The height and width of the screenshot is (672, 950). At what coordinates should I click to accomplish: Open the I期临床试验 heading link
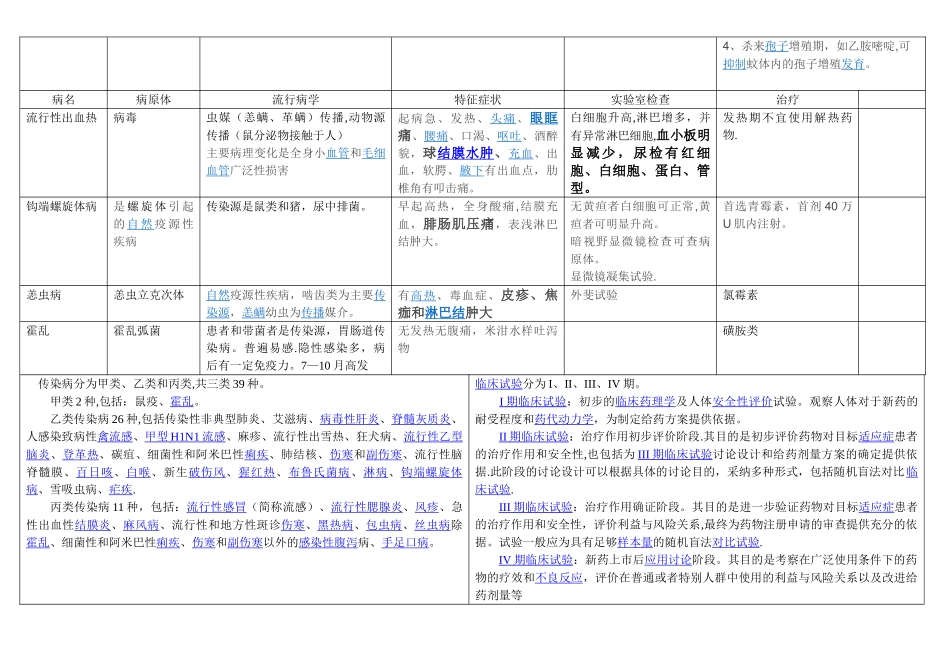pyautogui.click(x=533, y=401)
